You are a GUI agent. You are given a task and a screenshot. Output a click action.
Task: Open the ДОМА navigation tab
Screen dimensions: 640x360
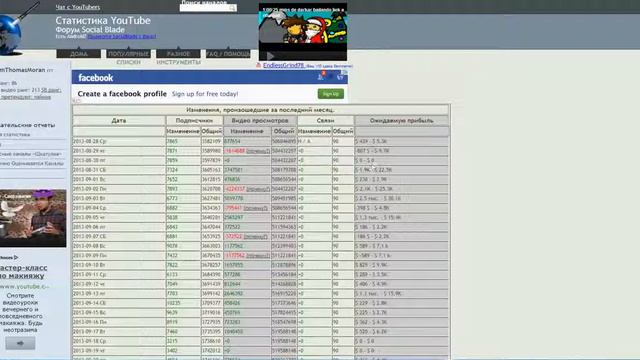click(78, 53)
